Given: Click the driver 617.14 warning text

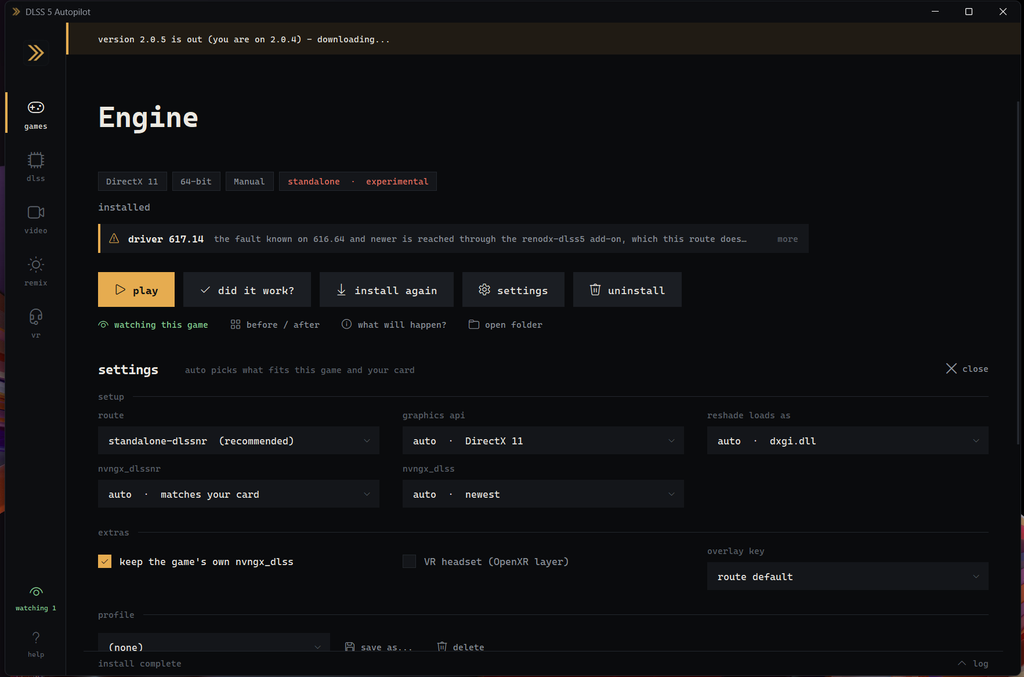Looking at the screenshot, I should [x=166, y=239].
